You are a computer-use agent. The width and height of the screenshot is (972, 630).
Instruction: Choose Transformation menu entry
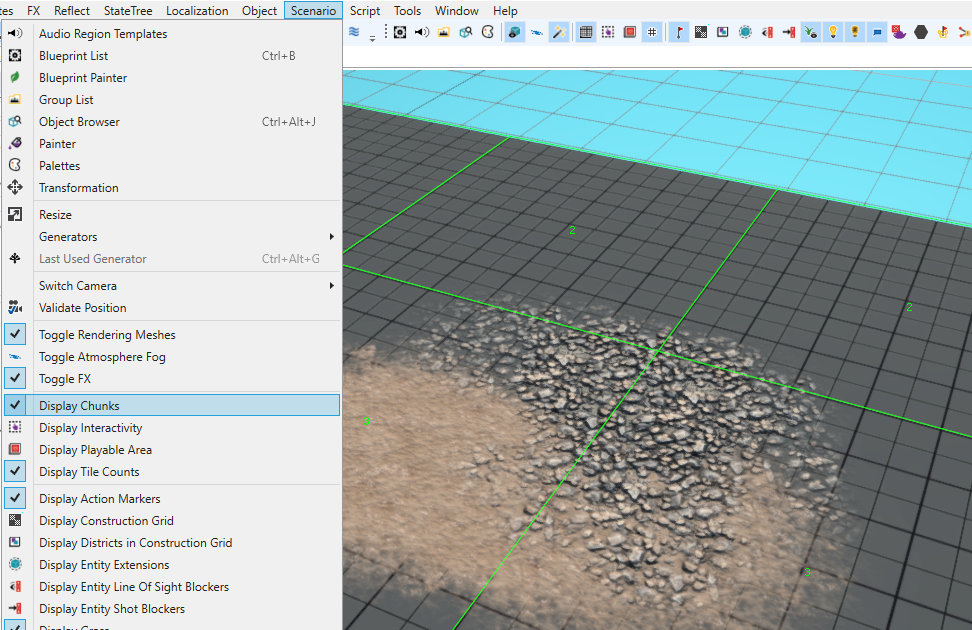coord(172,188)
